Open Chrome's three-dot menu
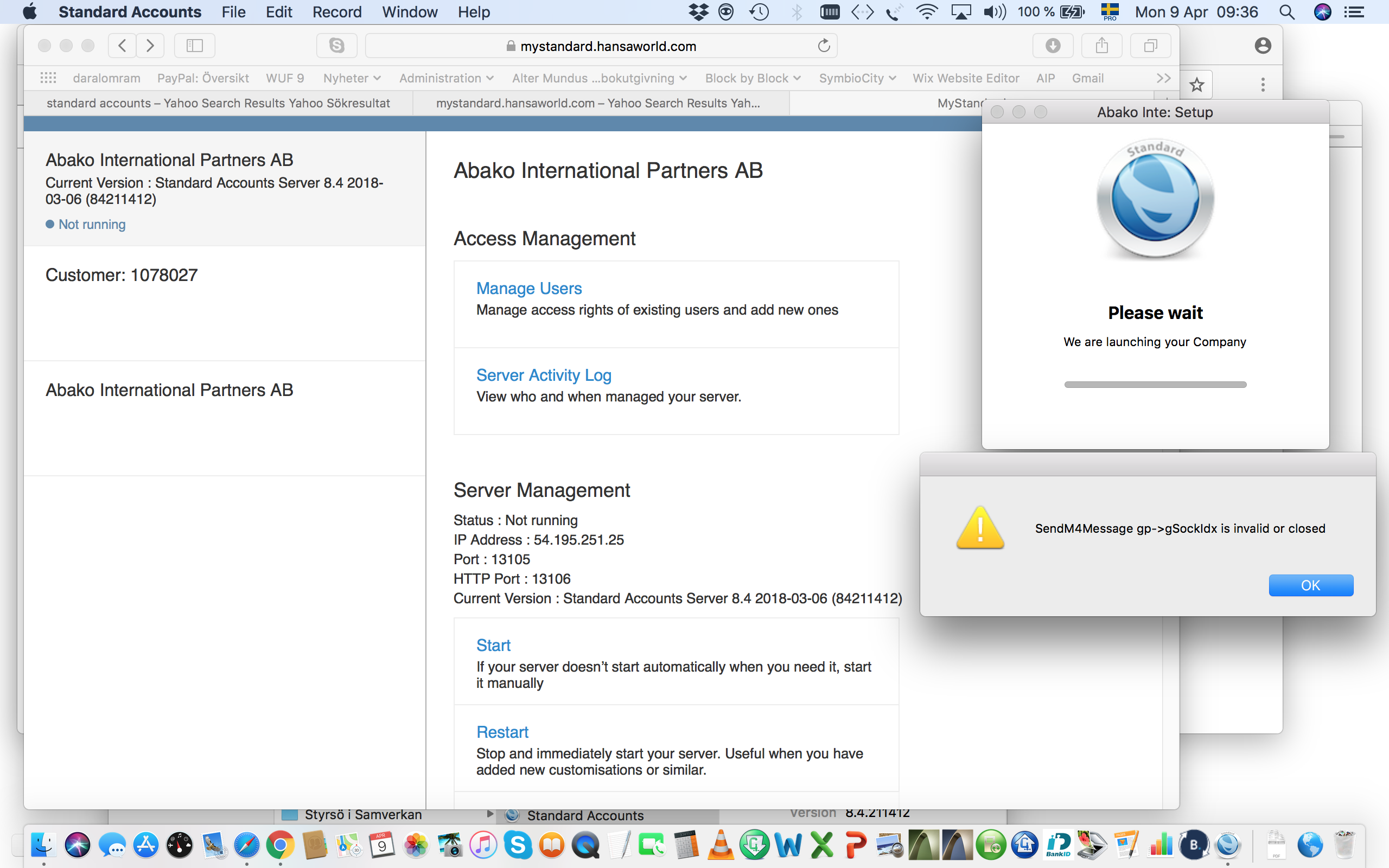The image size is (1389, 868). [x=1263, y=85]
